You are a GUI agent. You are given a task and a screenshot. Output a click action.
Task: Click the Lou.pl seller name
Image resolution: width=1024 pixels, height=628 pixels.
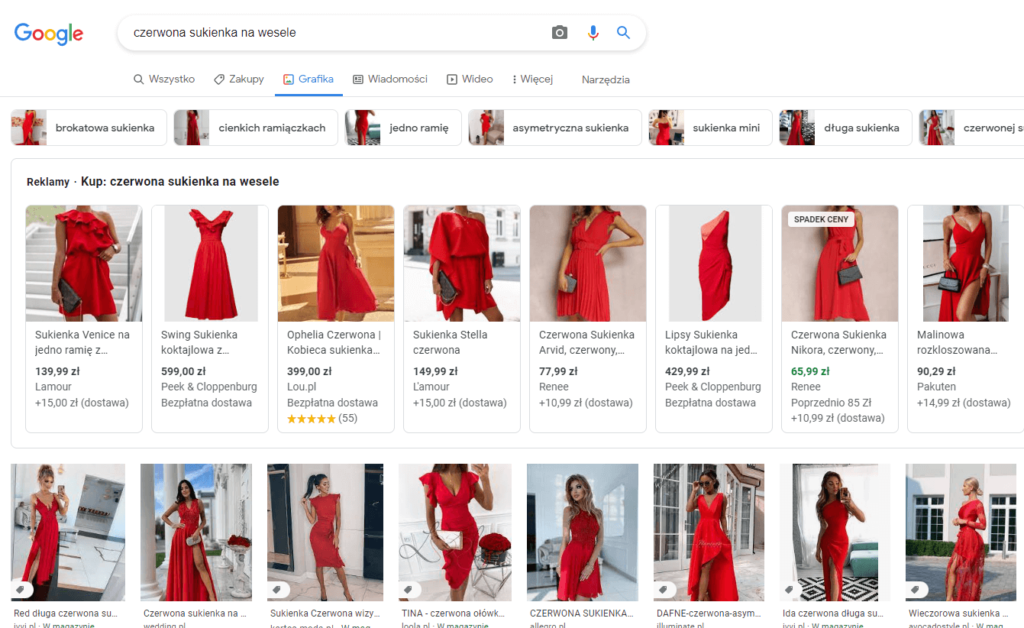(x=302, y=386)
